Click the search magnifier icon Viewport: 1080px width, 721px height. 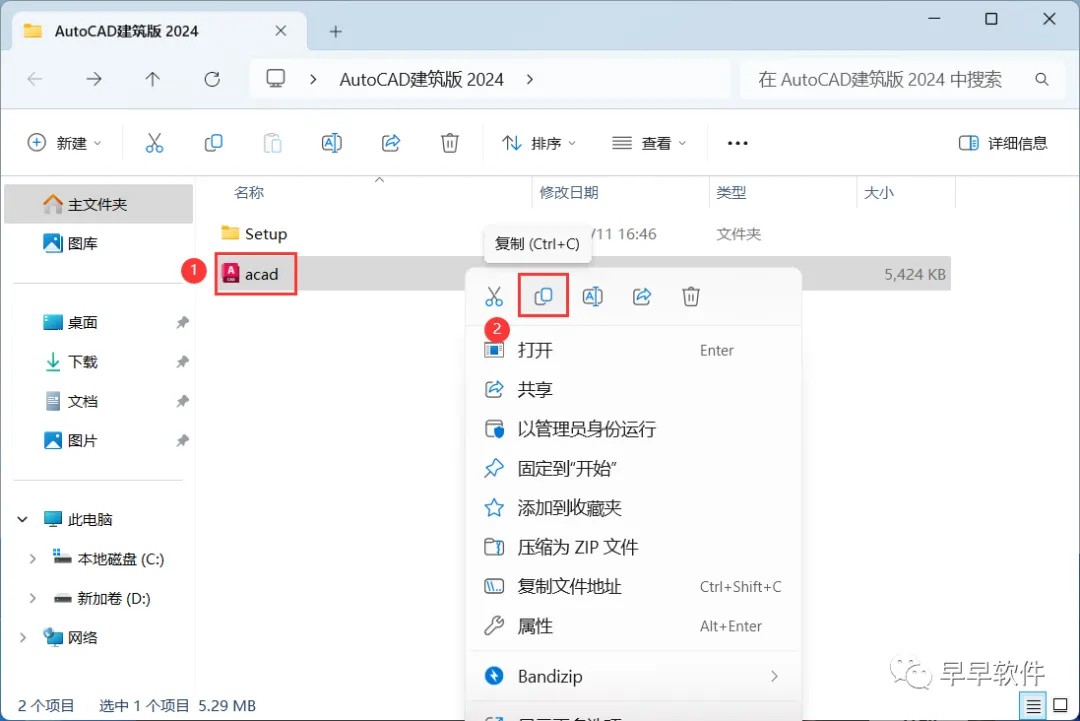pyautogui.click(x=1041, y=80)
